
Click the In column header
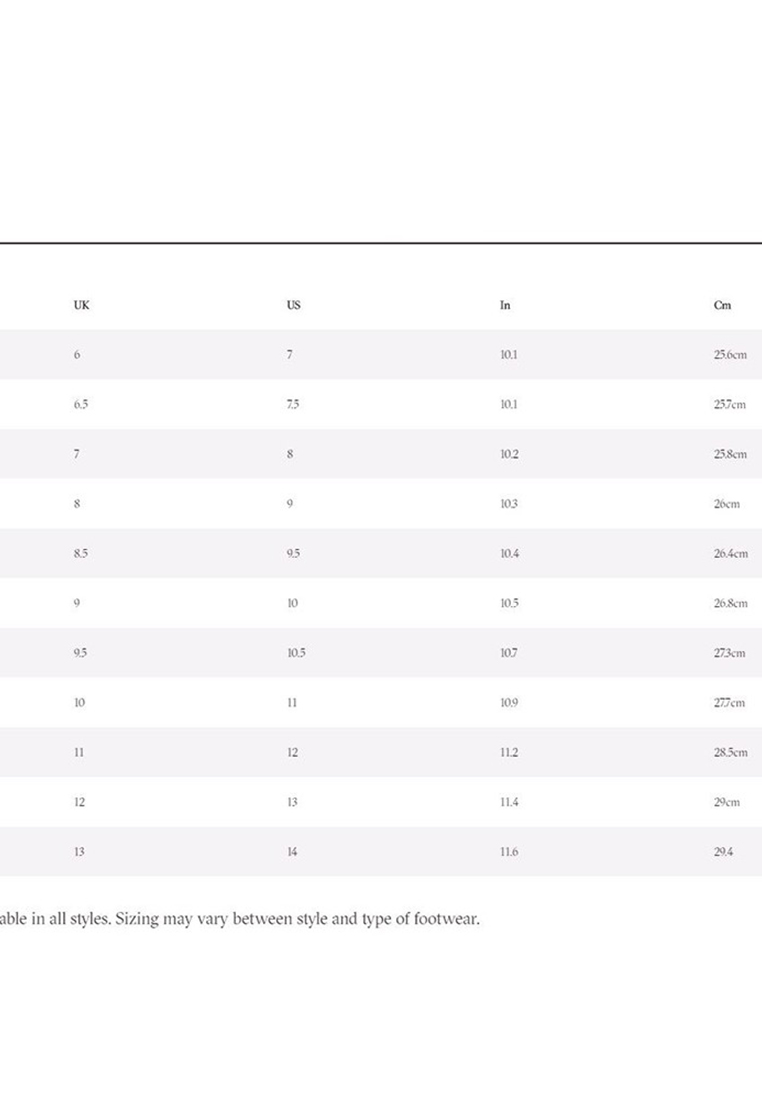[505, 305]
